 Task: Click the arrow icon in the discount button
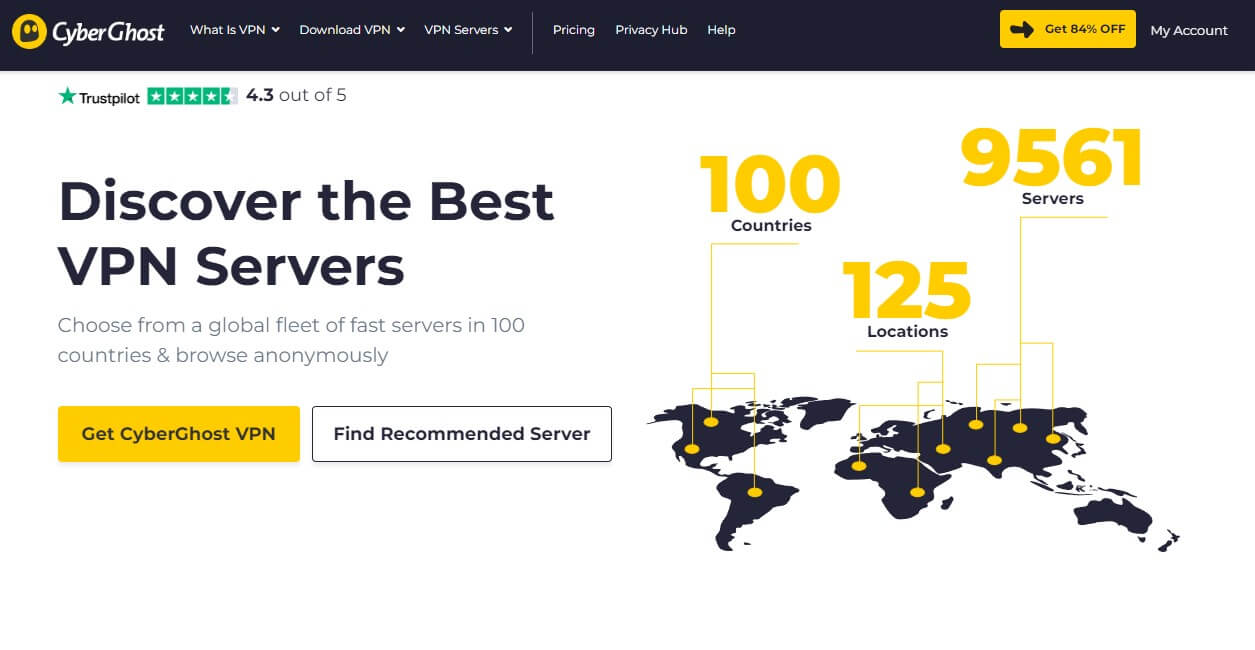(x=1021, y=29)
